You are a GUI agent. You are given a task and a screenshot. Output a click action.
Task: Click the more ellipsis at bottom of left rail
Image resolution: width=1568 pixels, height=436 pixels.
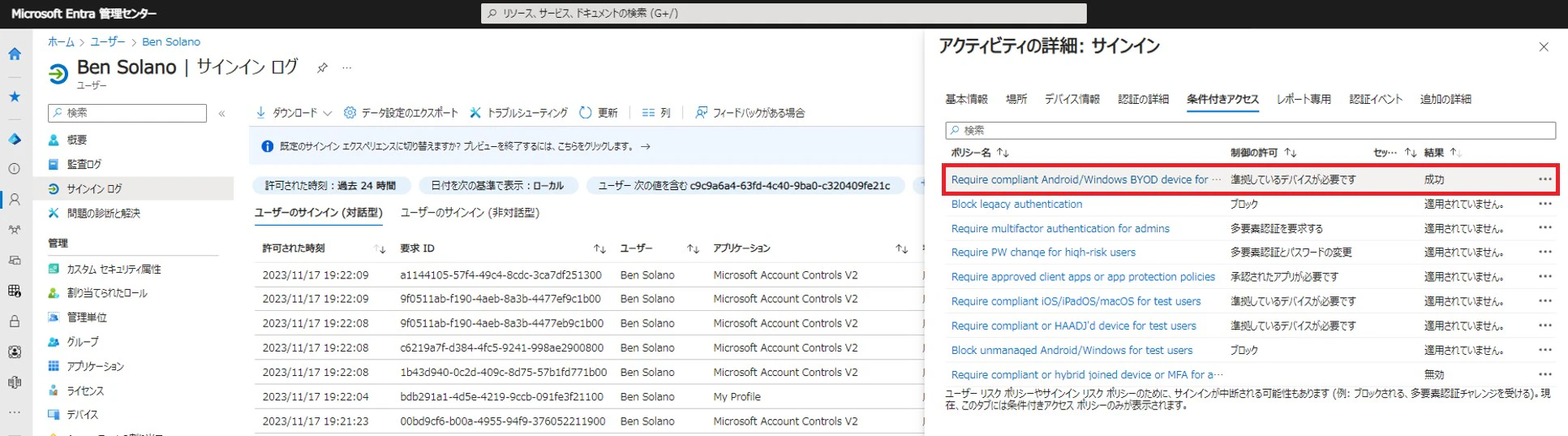pyautogui.click(x=15, y=412)
